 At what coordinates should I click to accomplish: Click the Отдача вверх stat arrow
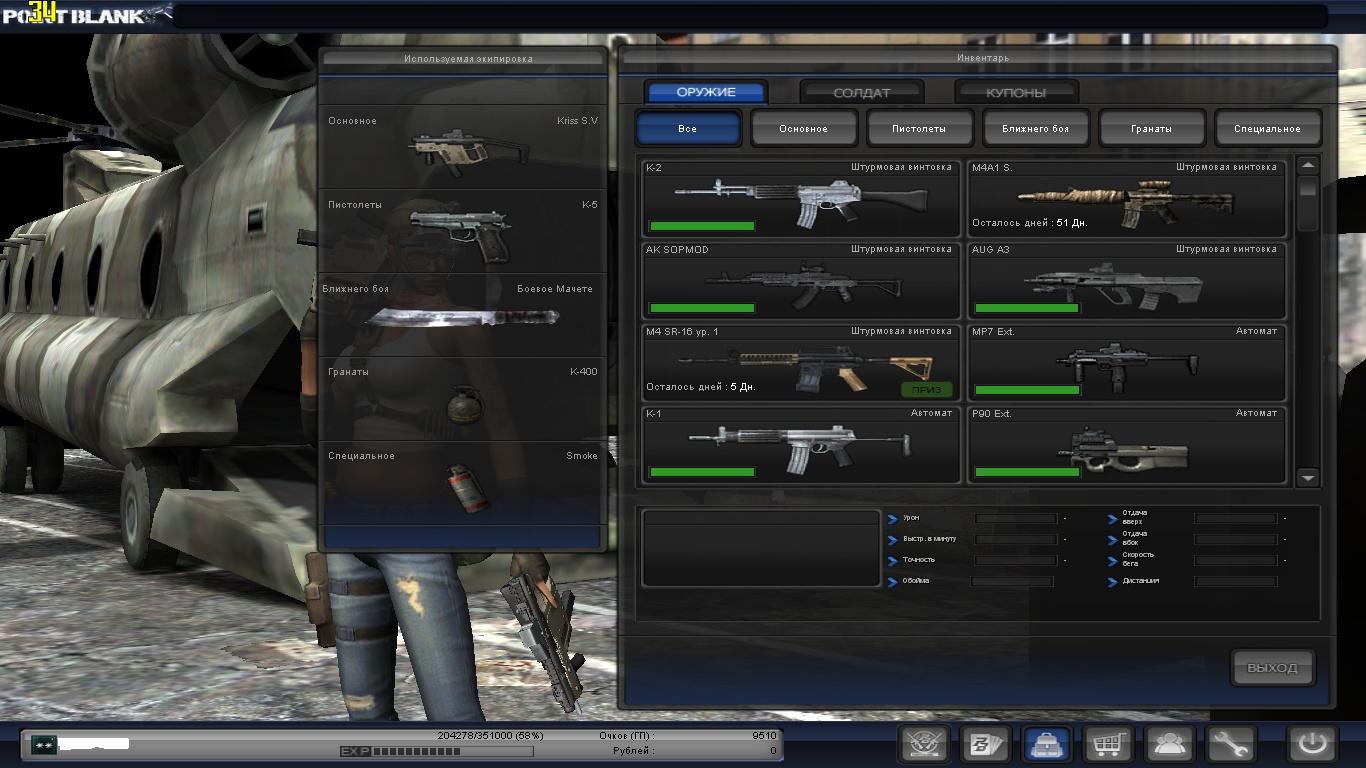click(x=1113, y=518)
